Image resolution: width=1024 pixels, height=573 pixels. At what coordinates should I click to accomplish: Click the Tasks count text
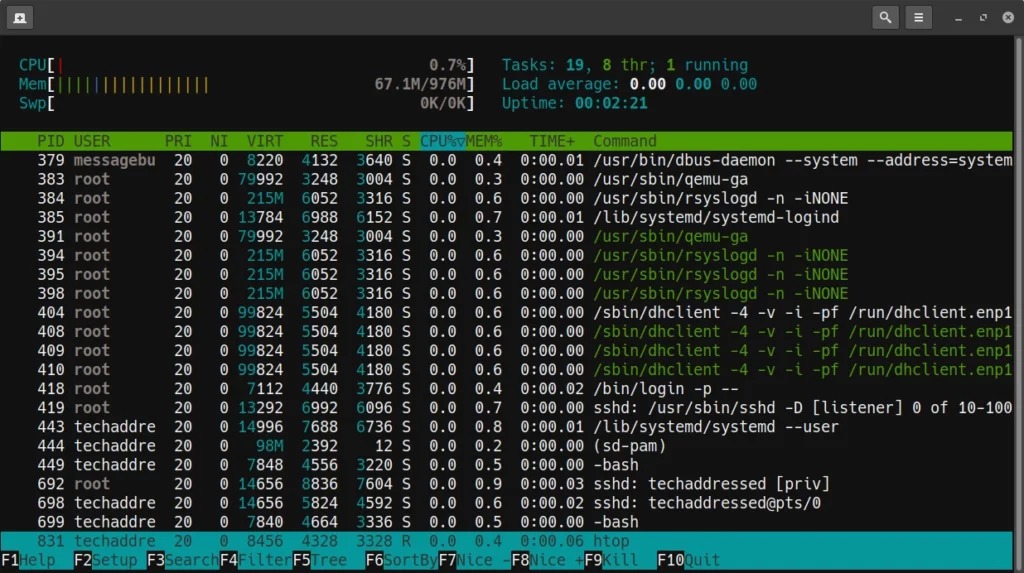pos(625,65)
